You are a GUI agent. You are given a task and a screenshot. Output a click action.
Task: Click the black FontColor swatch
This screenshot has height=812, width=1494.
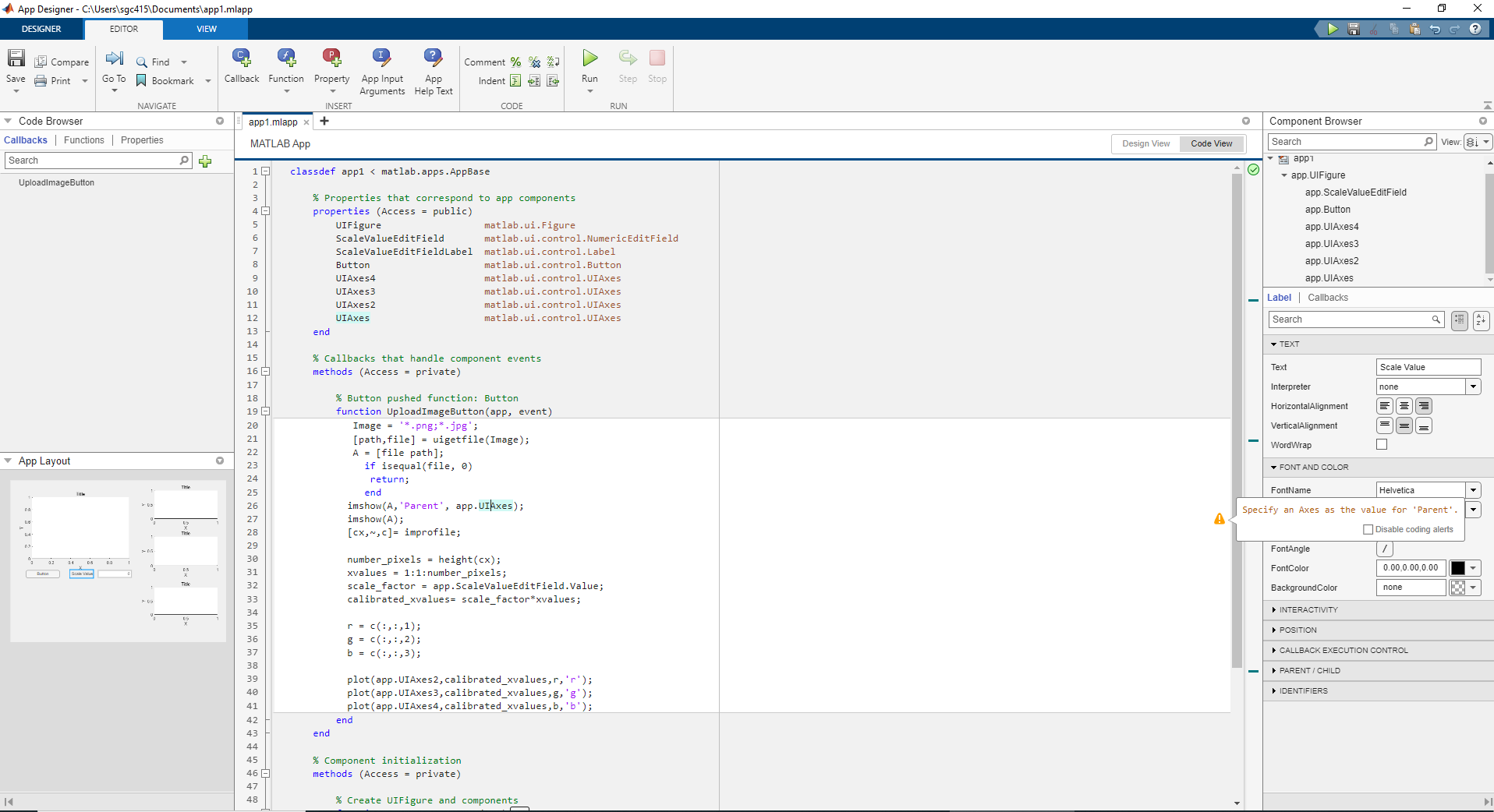pos(1457,568)
